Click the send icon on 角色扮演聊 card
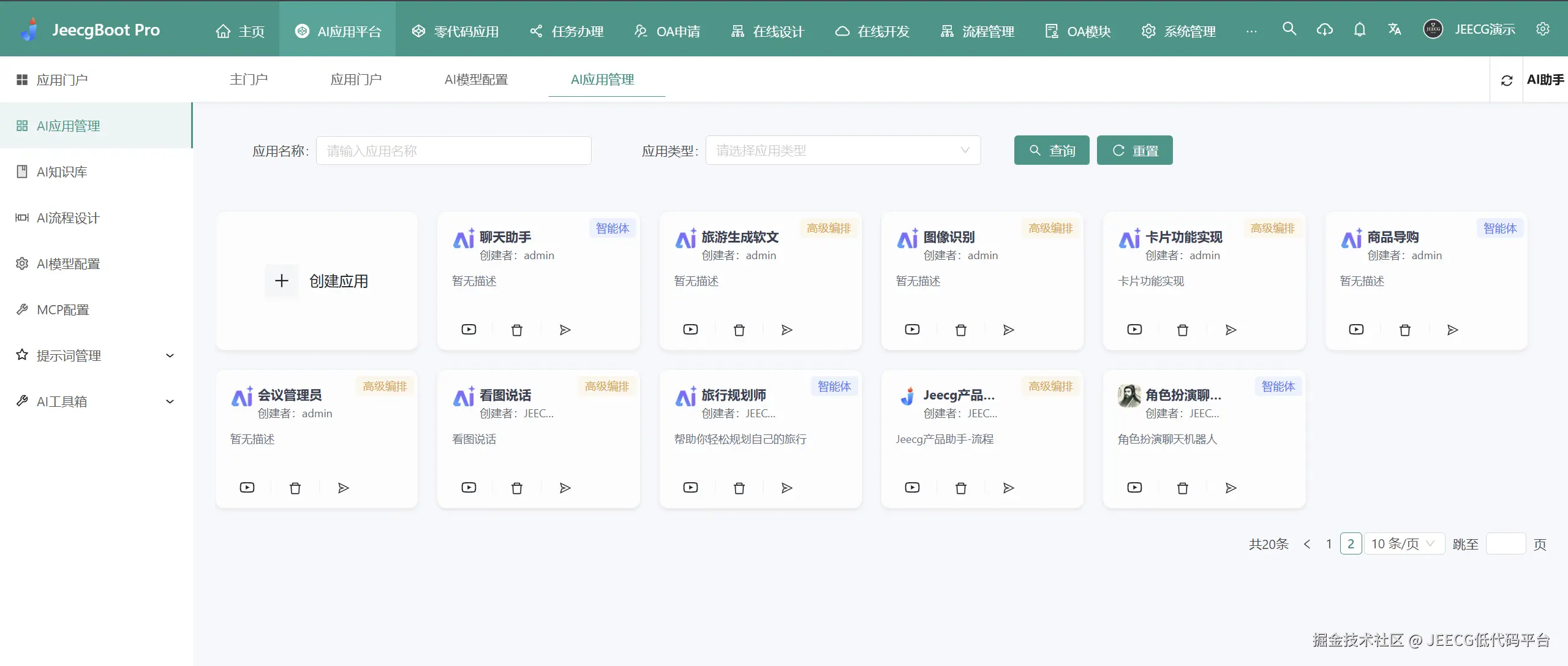The image size is (1568, 666). click(1231, 488)
